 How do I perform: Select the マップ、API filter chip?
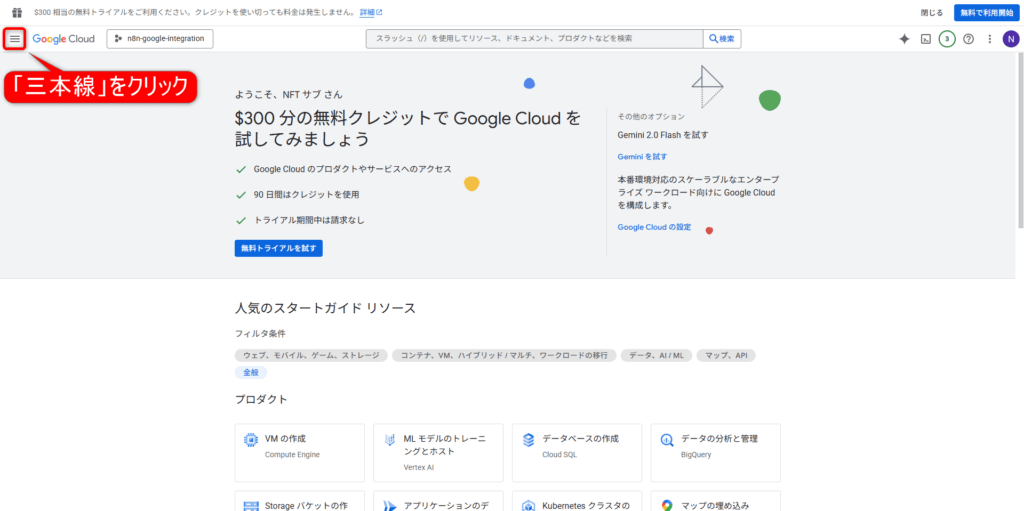(x=727, y=355)
